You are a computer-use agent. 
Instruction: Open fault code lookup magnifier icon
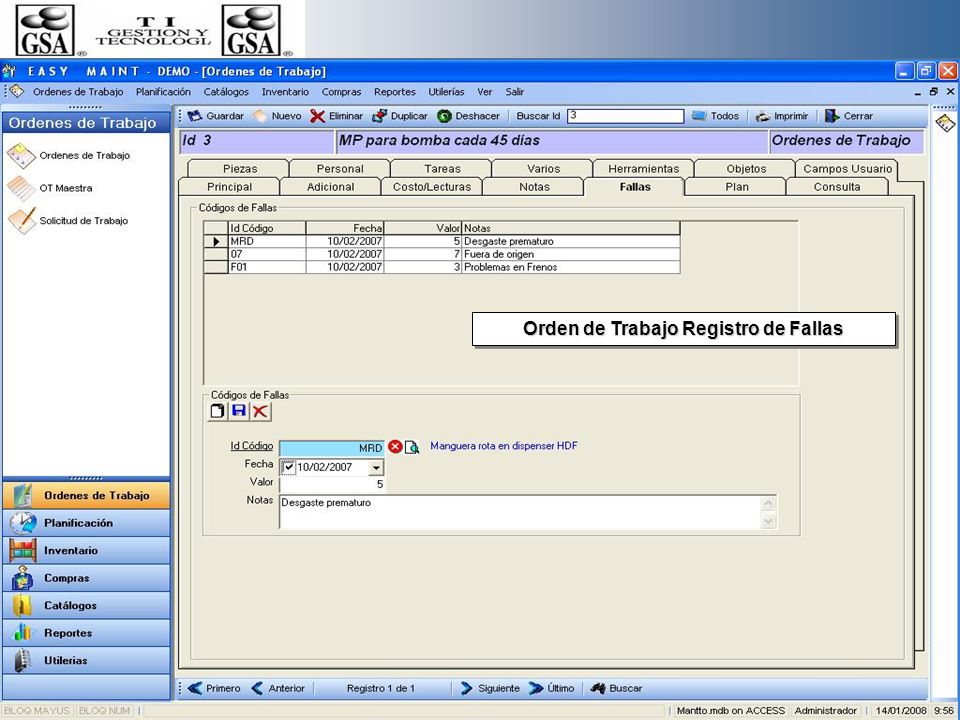[x=412, y=447]
